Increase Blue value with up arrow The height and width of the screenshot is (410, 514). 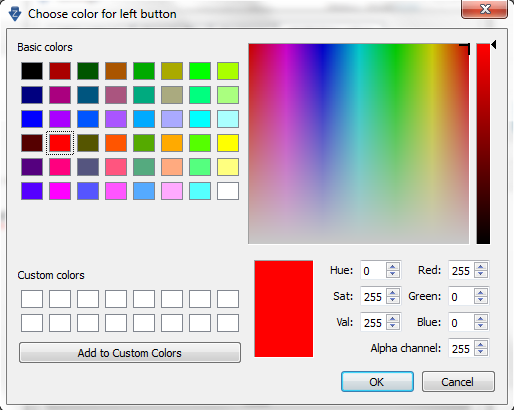pyautogui.click(x=481, y=319)
